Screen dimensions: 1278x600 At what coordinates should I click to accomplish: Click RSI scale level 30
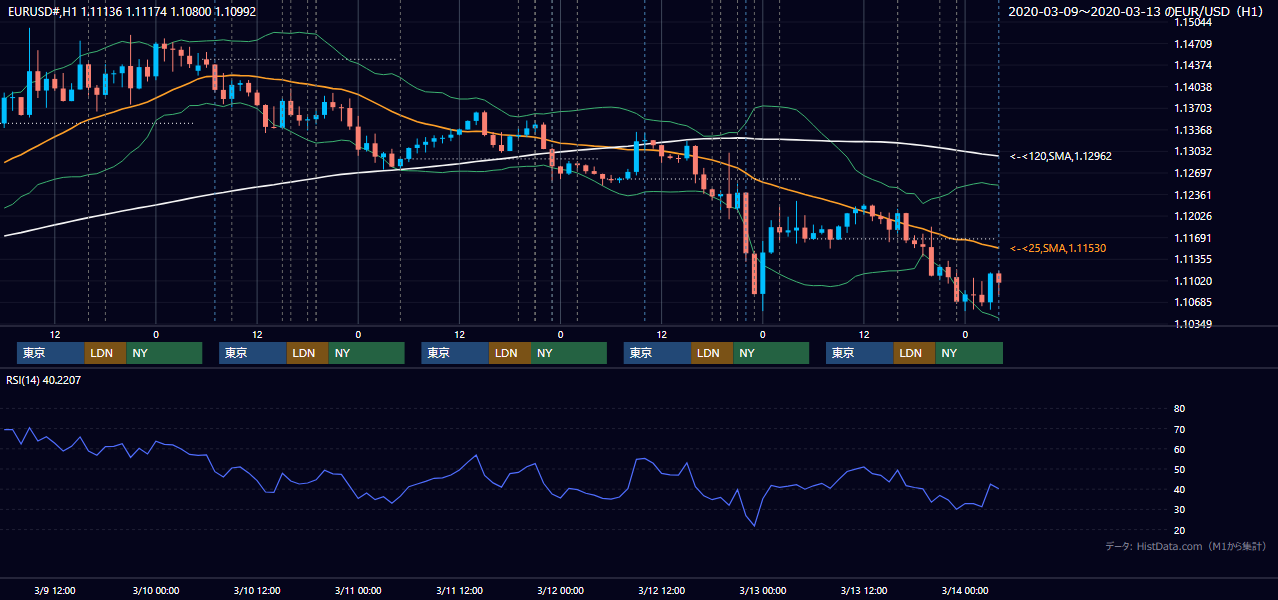[1179, 510]
